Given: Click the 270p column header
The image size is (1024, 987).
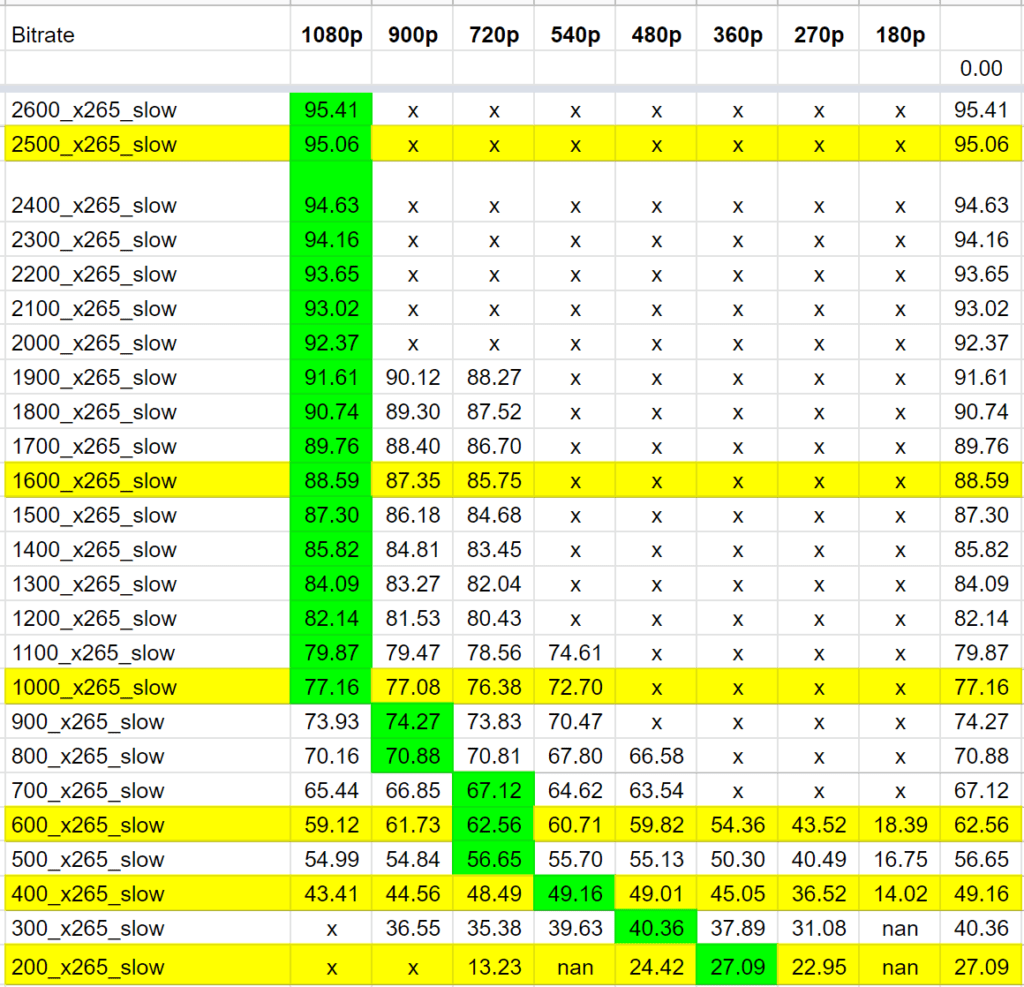Looking at the screenshot, I should coord(817,35).
